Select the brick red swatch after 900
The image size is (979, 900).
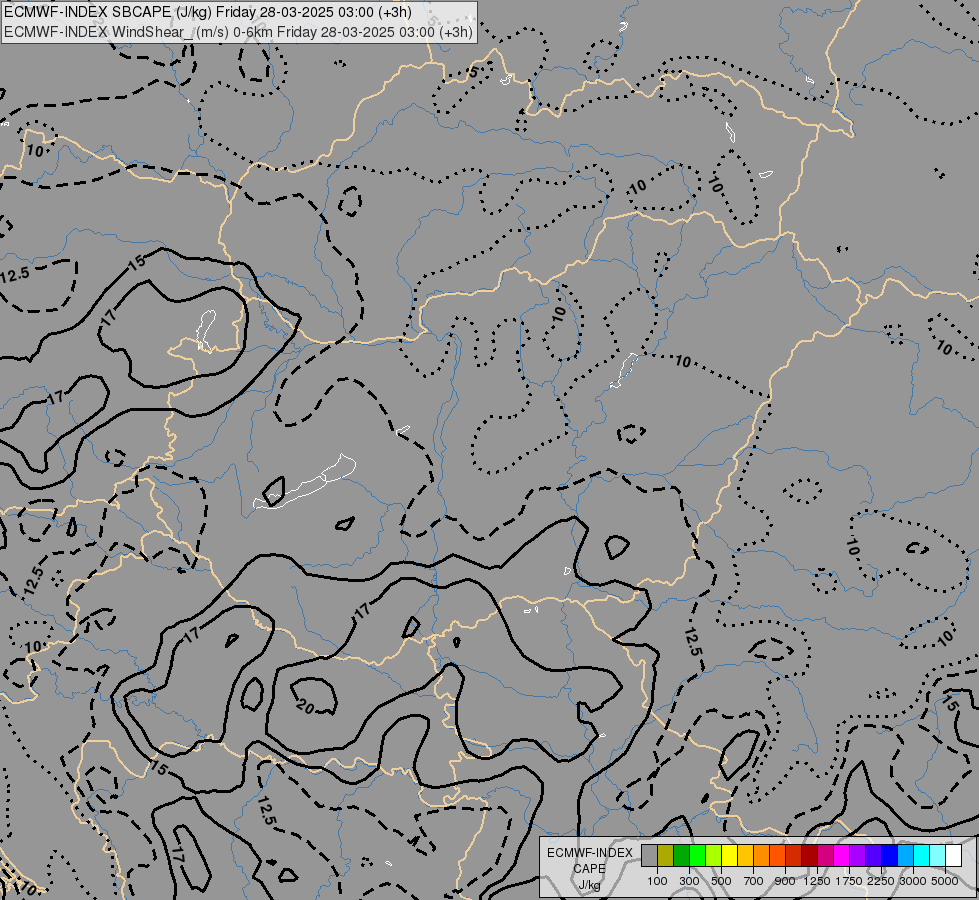794,855
